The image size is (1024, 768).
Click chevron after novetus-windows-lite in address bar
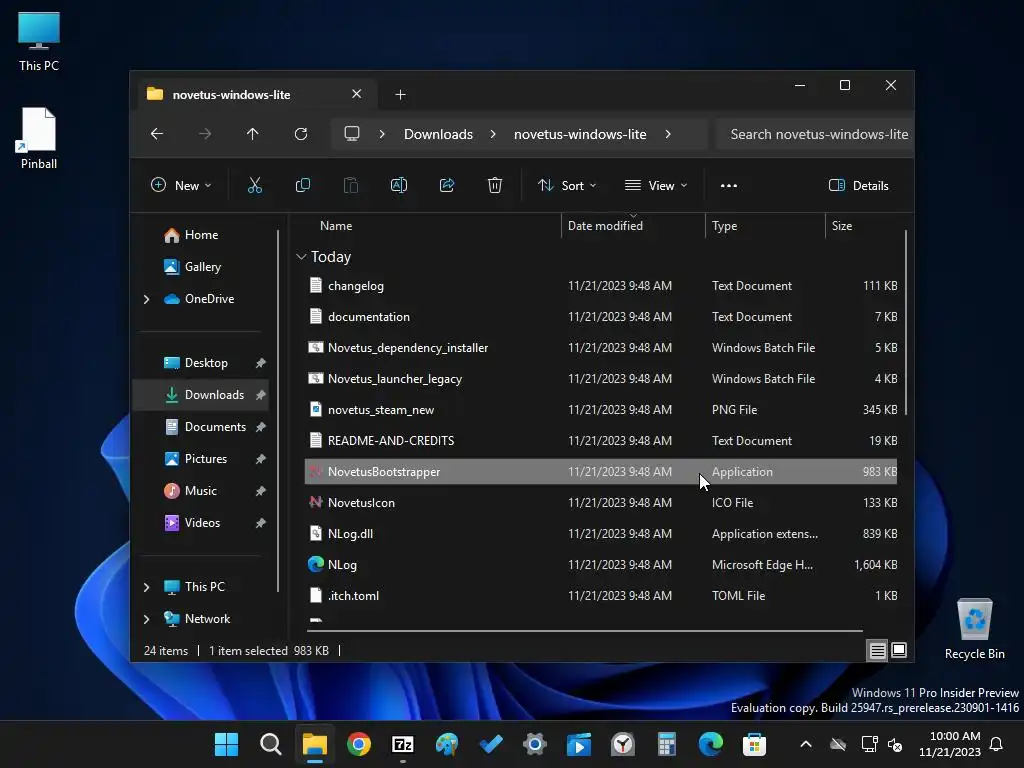667,134
